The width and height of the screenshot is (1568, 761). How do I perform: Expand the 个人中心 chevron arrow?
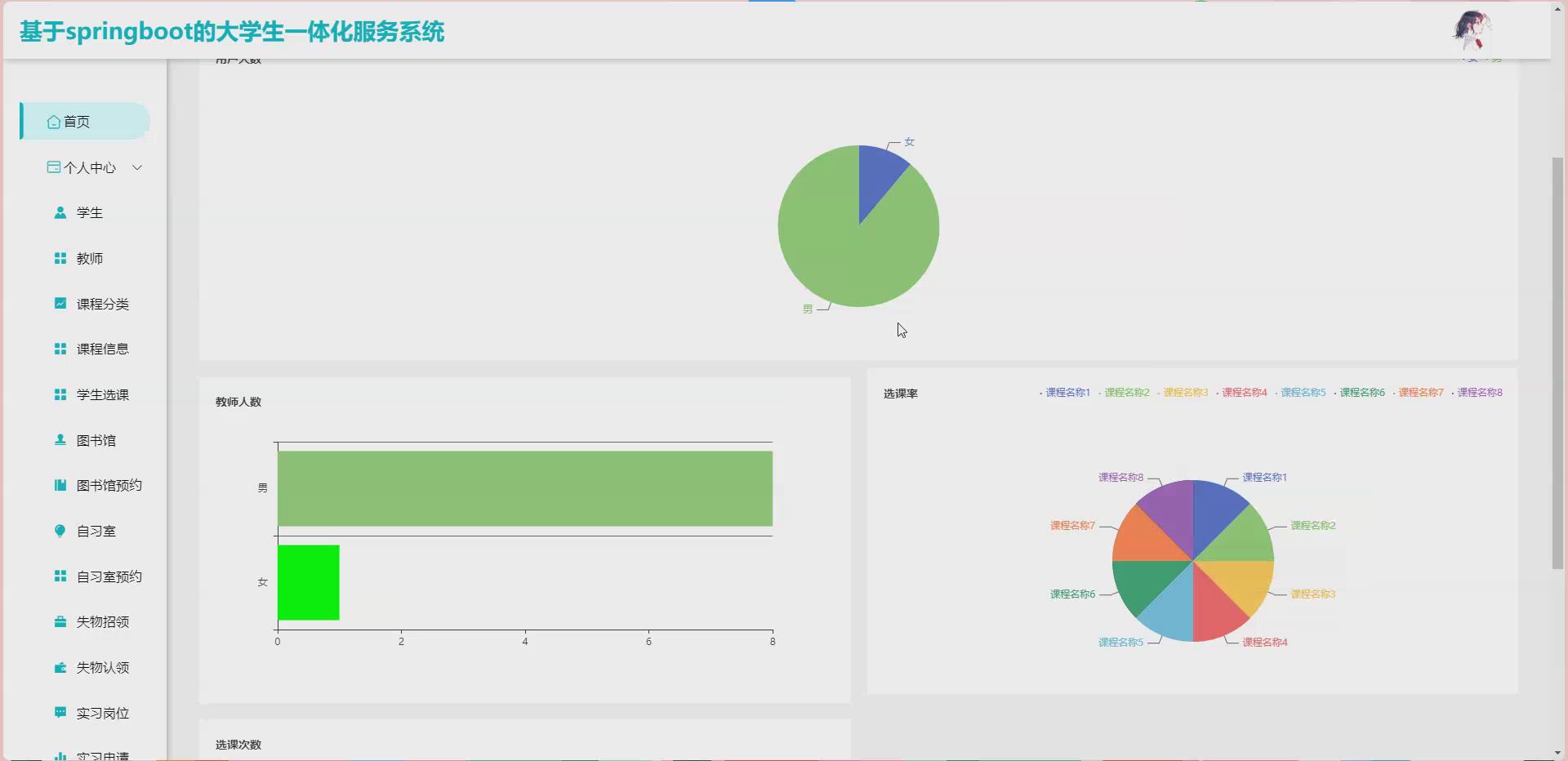tap(137, 167)
